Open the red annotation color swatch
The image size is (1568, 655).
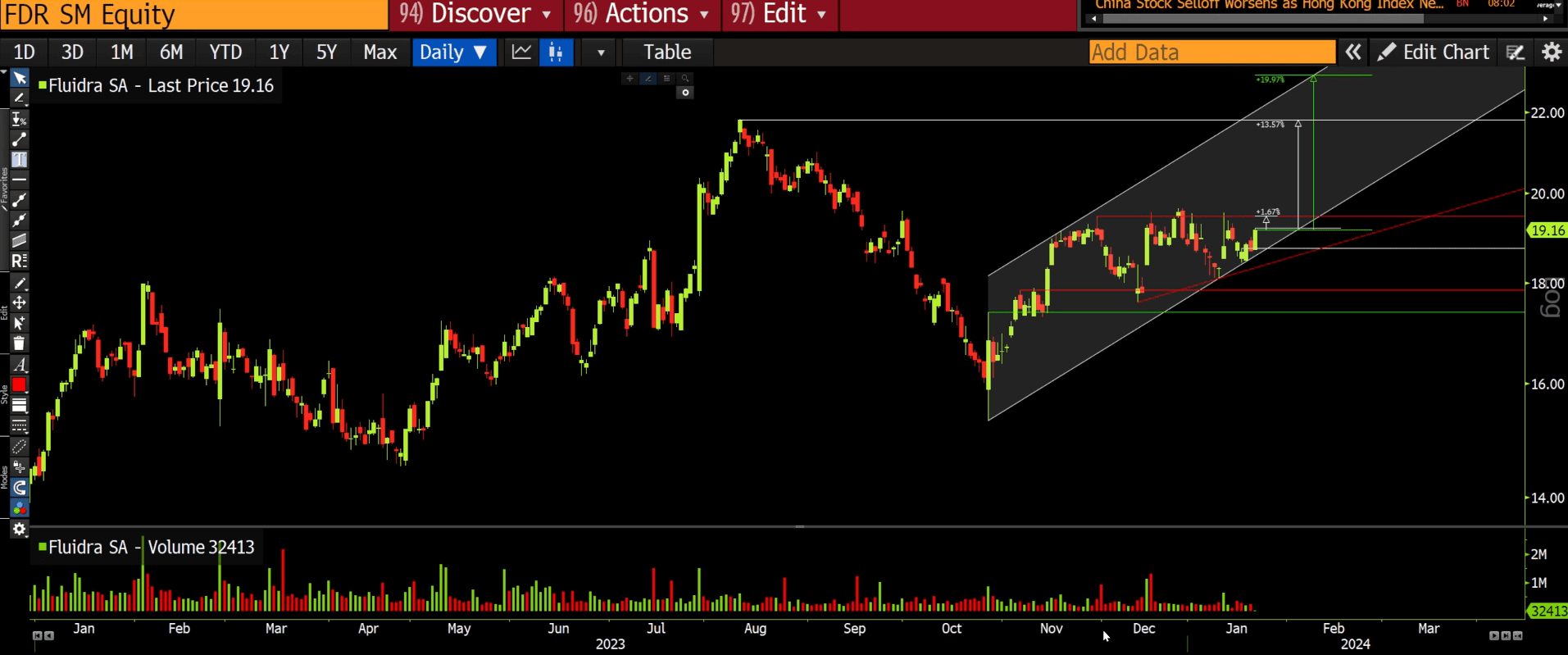point(19,385)
